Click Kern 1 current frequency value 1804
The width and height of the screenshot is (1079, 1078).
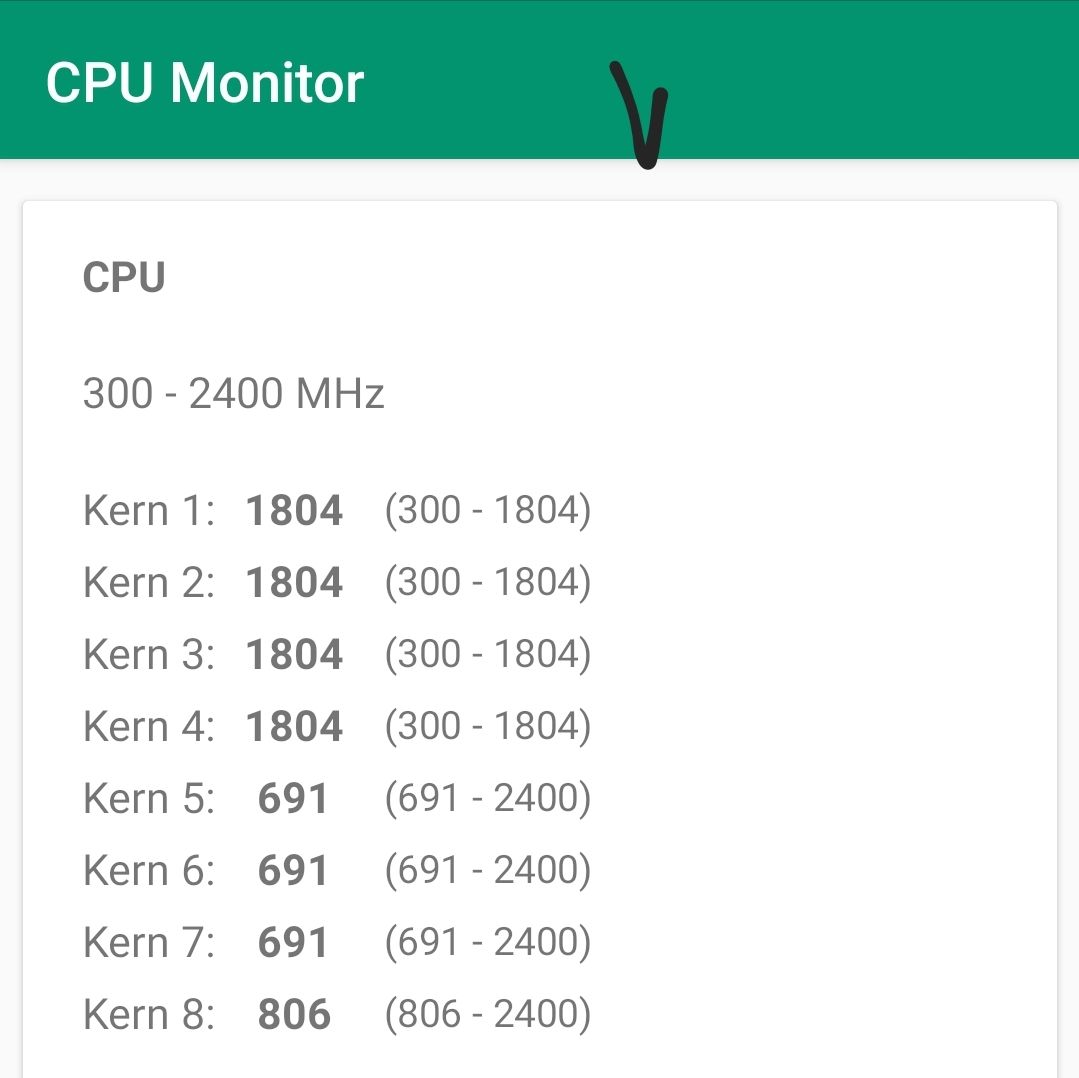coord(294,511)
